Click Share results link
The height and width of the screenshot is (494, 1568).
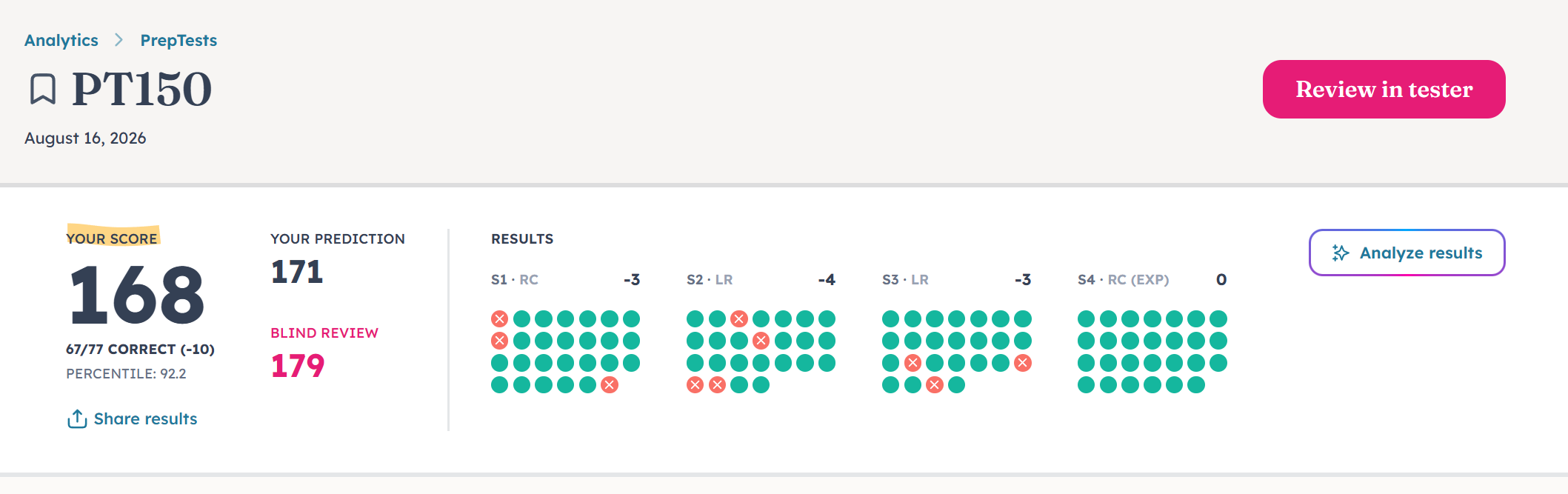pos(145,418)
